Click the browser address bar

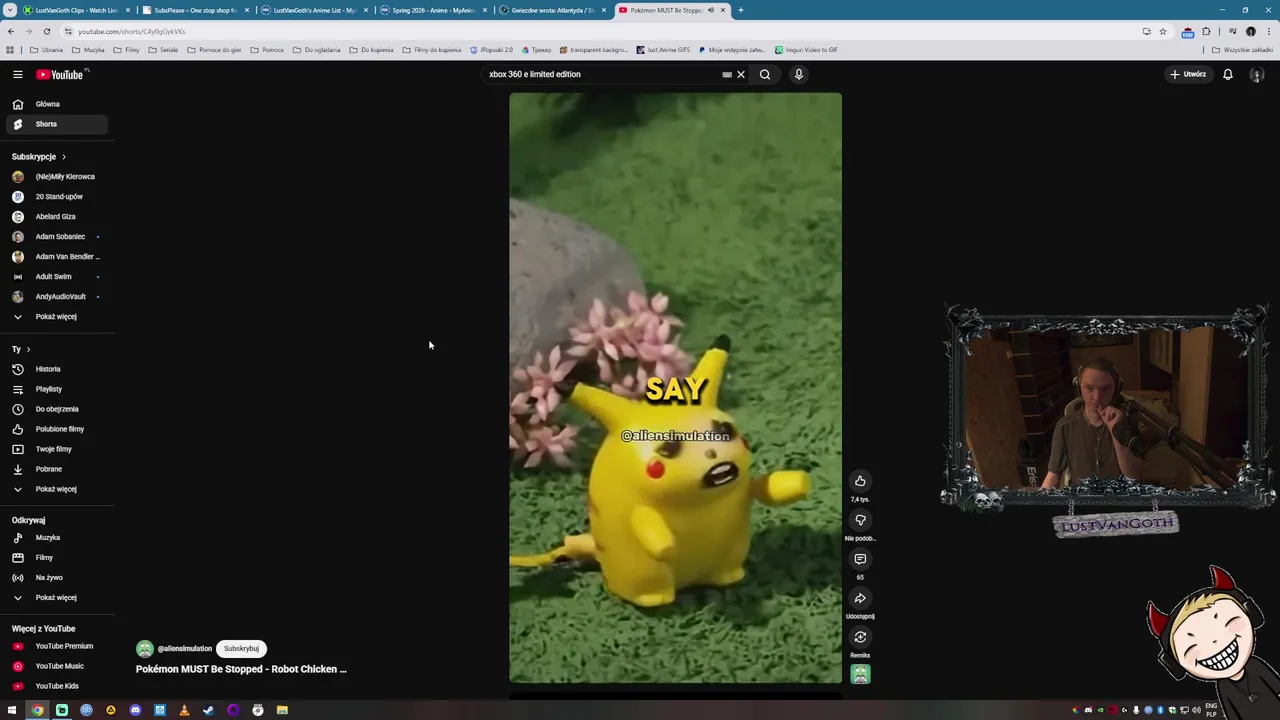click(600, 31)
